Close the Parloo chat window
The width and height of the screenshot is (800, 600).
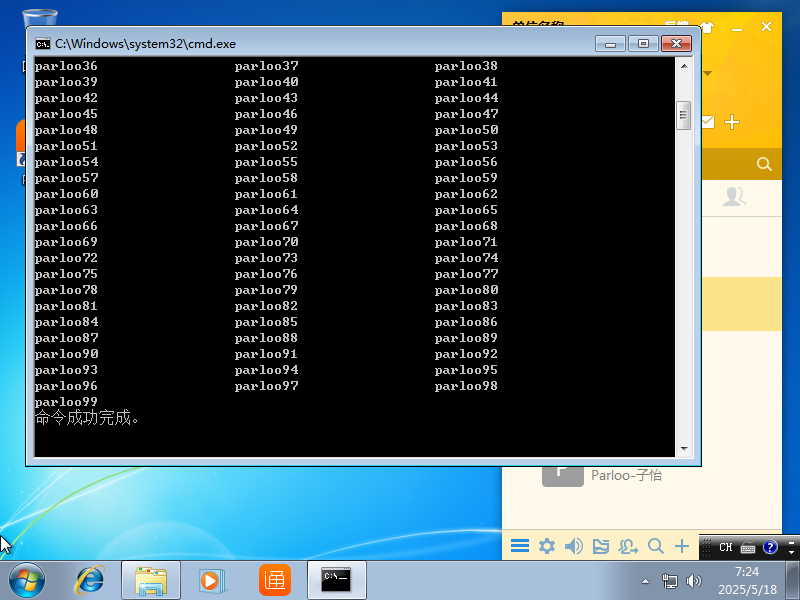(766, 27)
